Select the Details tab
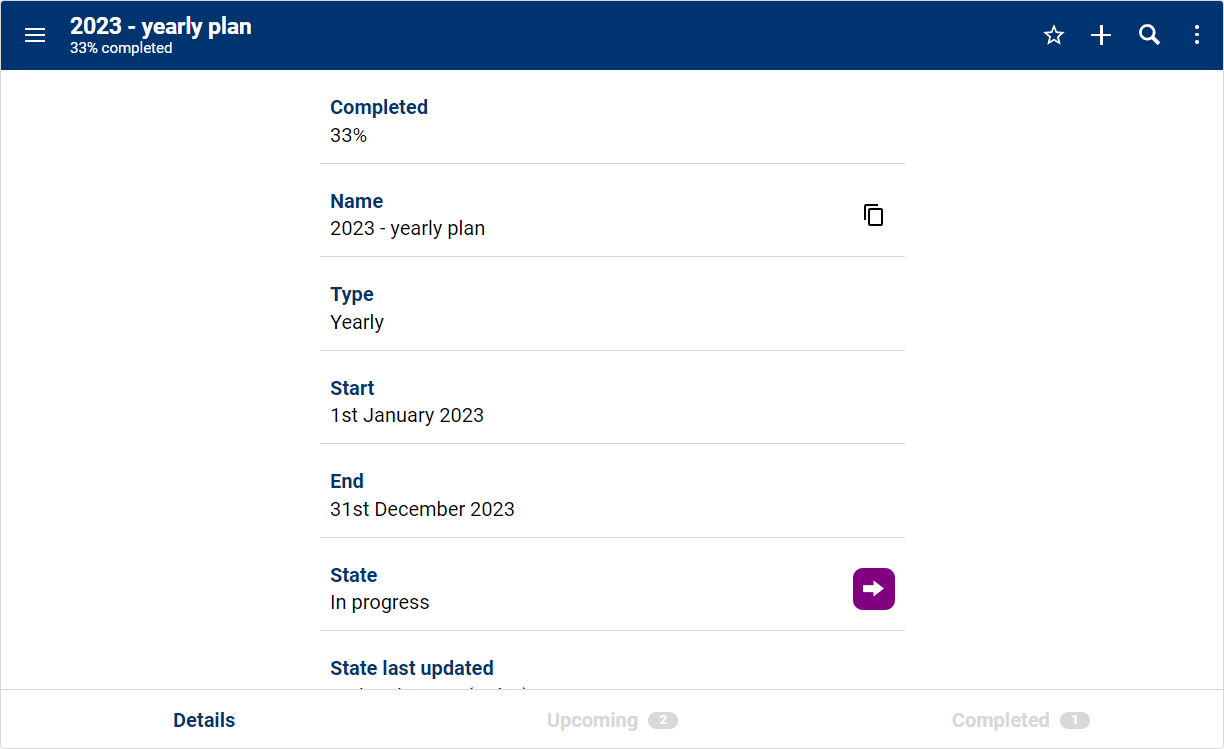1224x749 pixels. (x=204, y=720)
